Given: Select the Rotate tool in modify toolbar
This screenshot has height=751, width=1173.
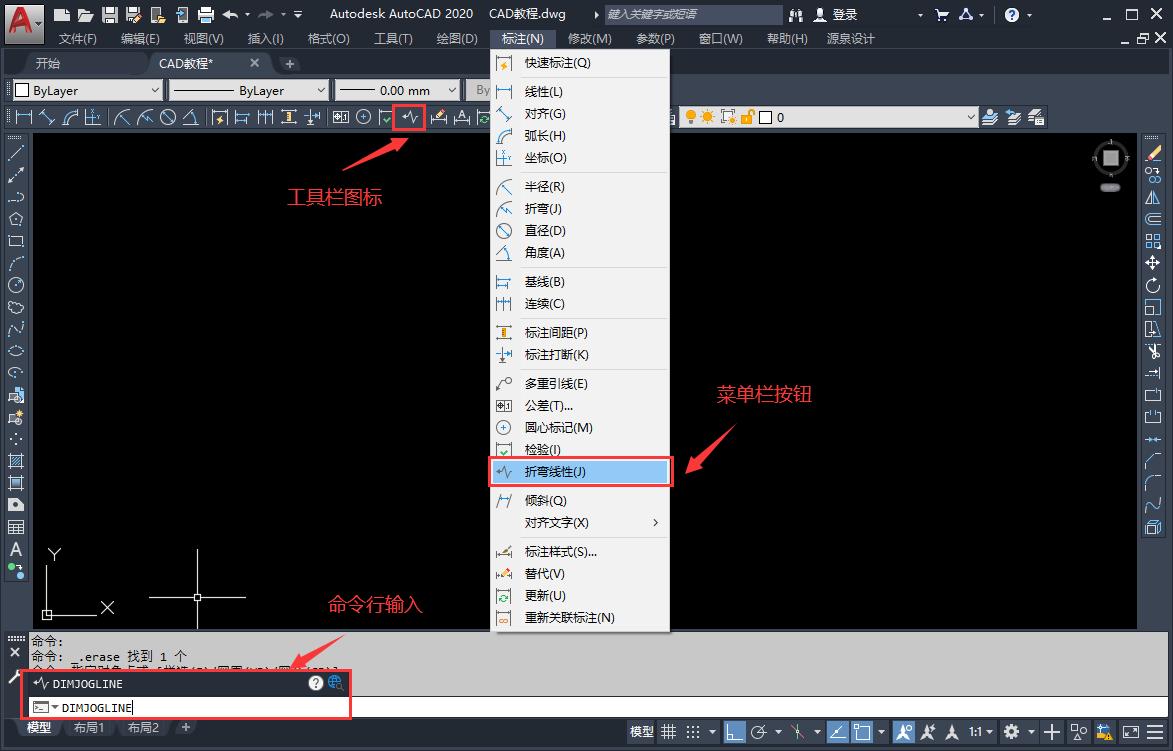Looking at the screenshot, I should [x=1153, y=285].
